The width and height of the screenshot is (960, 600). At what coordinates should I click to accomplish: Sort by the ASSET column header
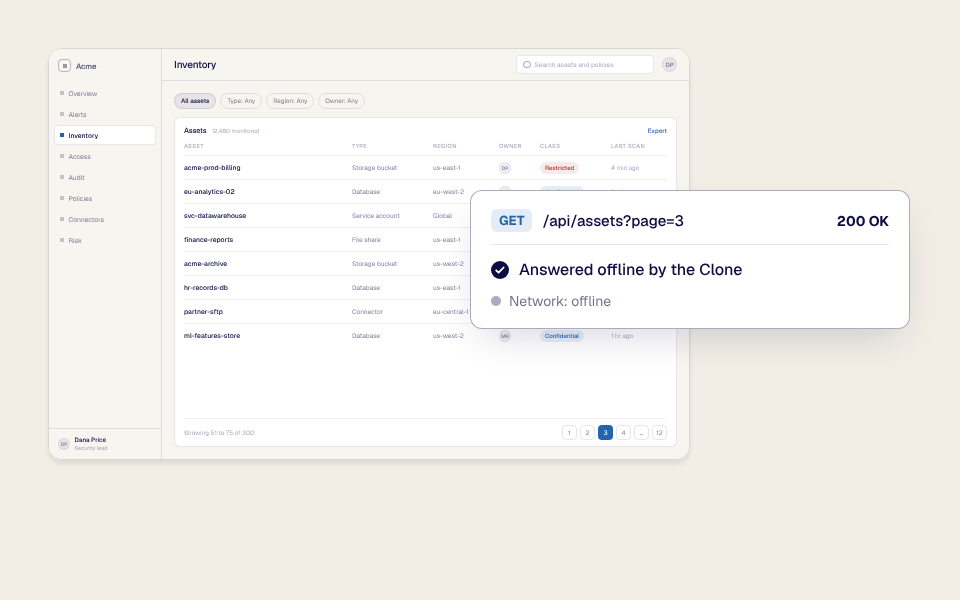[x=193, y=146]
